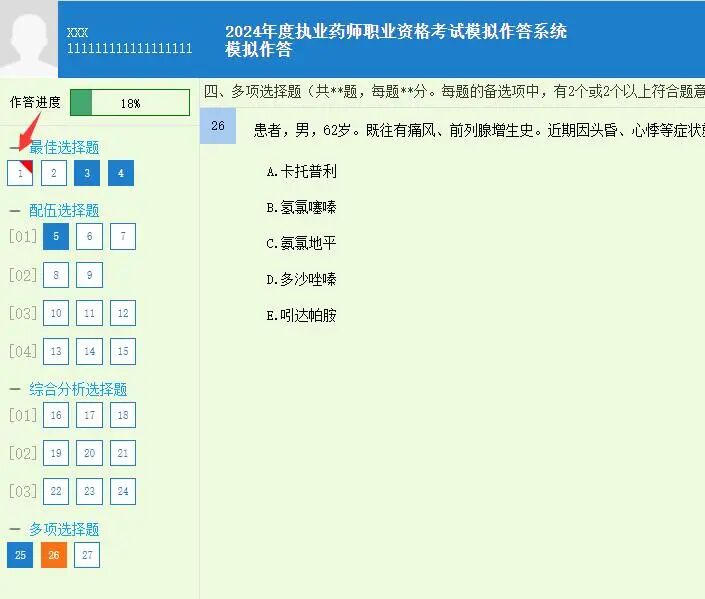Go to question 24
The image size is (705, 599).
click(x=123, y=491)
